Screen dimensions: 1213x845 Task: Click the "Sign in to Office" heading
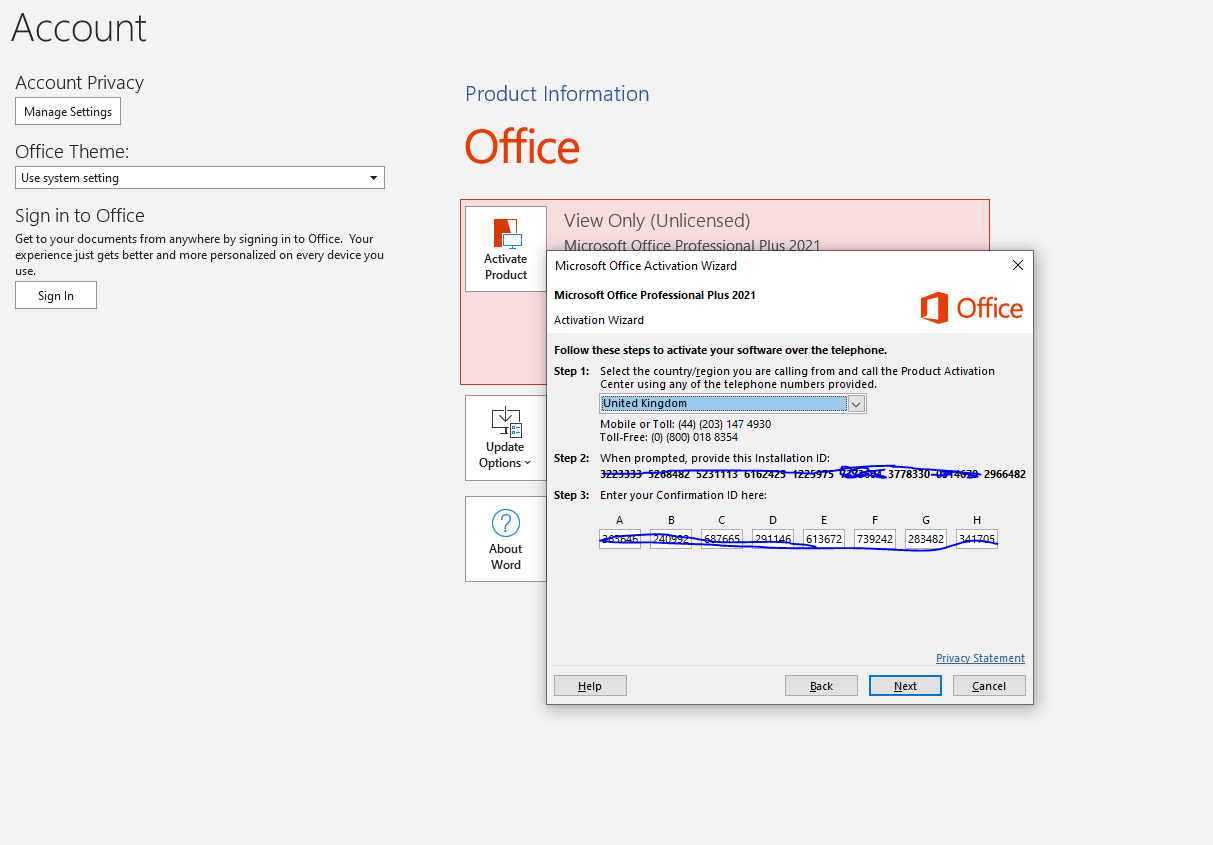pos(80,216)
